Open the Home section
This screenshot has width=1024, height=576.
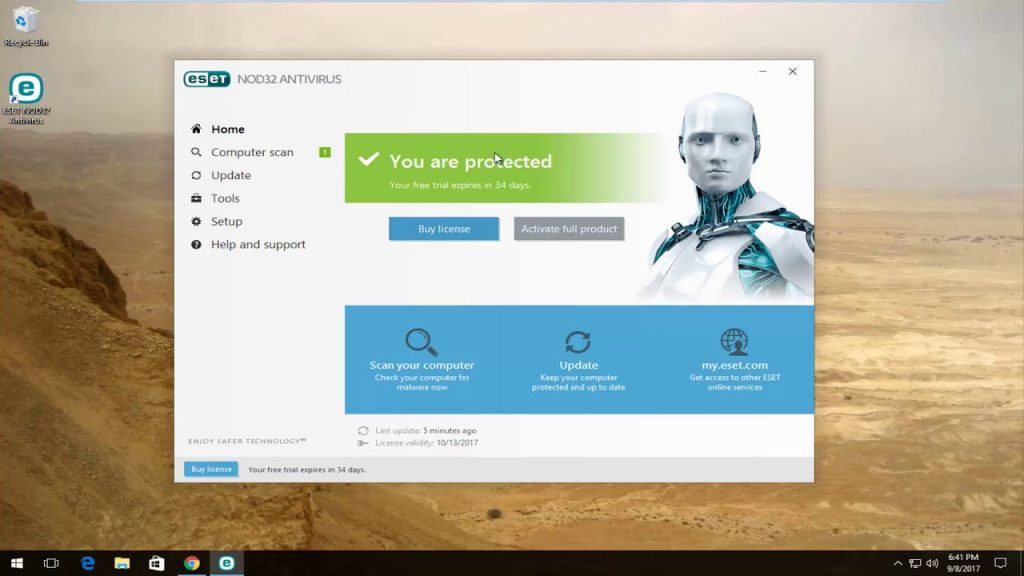pyautogui.click(x=227, y=129)
